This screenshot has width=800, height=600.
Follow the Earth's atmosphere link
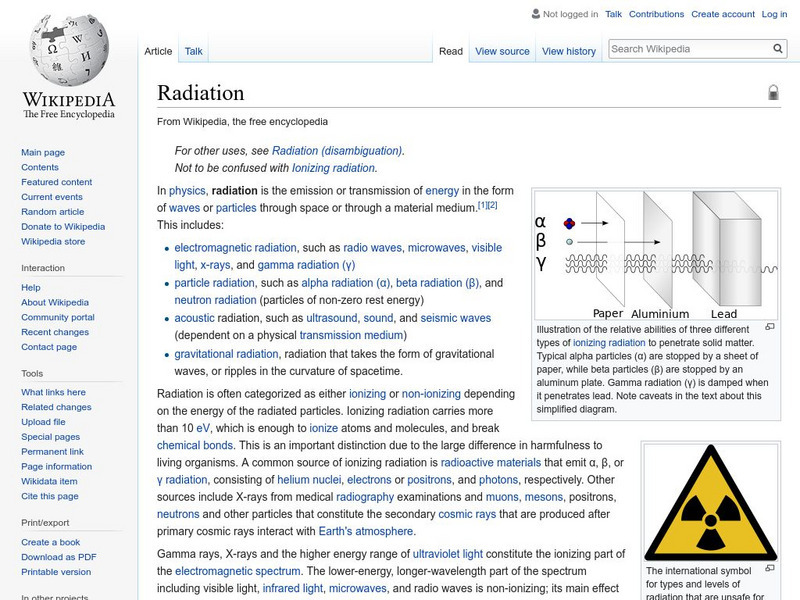pyautogui.click(x=366, y=531)
